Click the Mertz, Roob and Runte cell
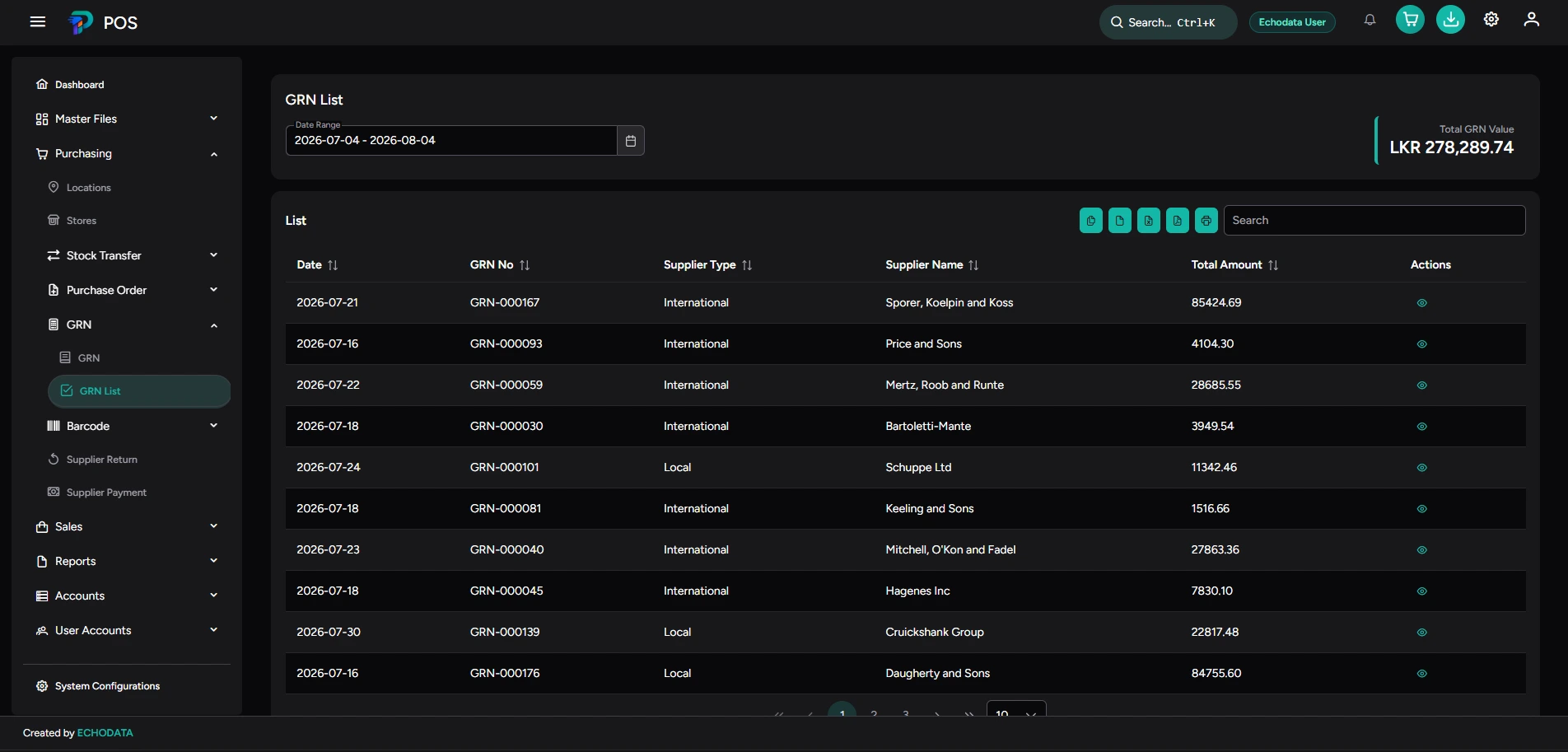The image size is (1568, 752). point(945,385)
